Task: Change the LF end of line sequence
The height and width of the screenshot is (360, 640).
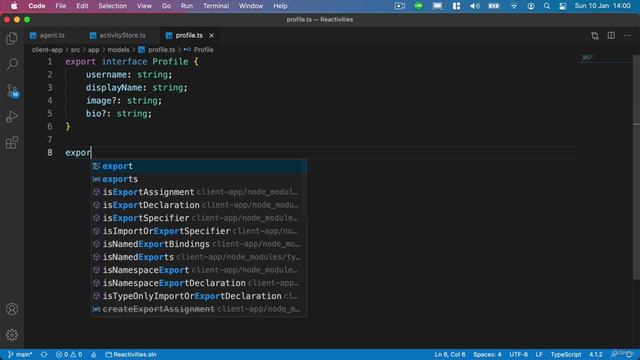Action: tap(539, 354)
